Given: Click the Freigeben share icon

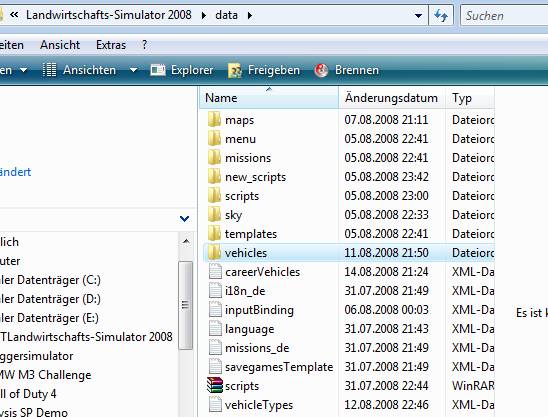Looking at the screenshot, I should pos(235,70).
